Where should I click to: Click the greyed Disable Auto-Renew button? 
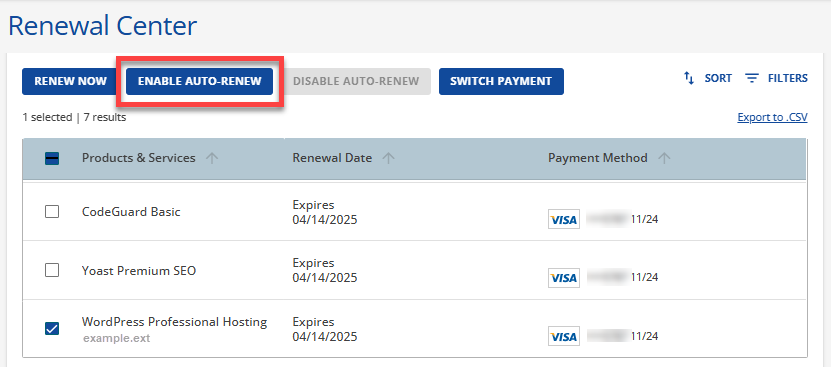[356, 81]
